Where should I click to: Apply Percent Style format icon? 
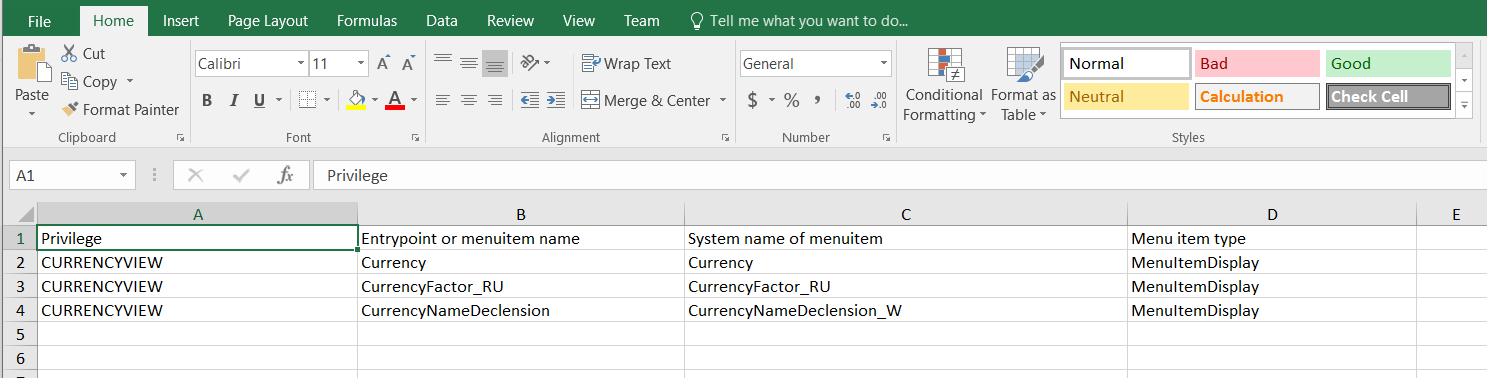tap(791, 100)
